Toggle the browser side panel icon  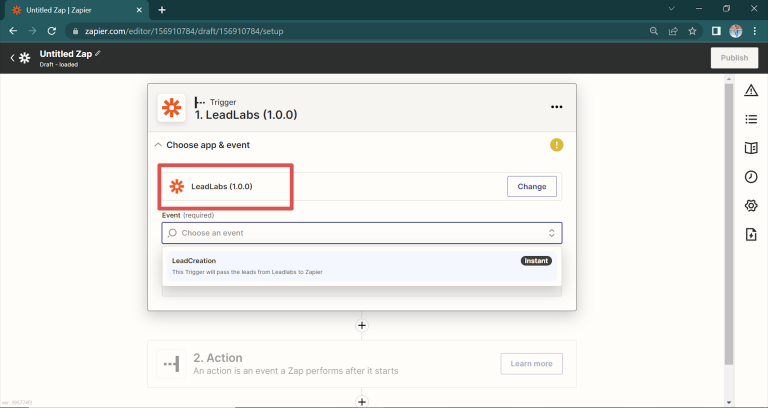[x=716, y=31]
